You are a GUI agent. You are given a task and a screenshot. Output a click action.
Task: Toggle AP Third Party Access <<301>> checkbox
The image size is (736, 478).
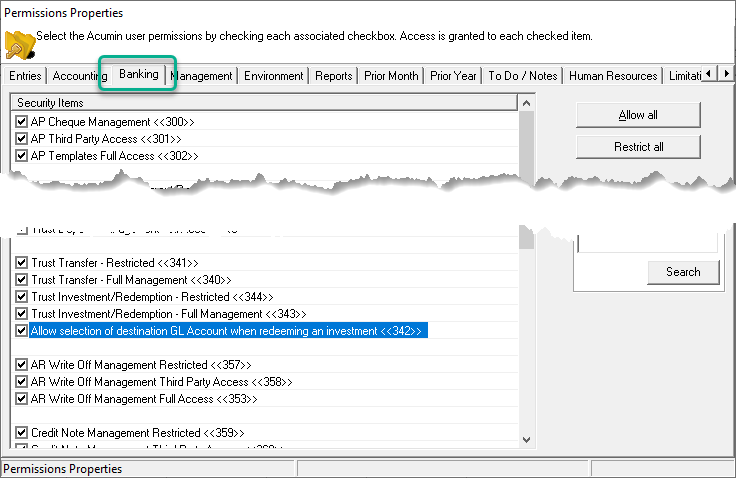(21, 139)
